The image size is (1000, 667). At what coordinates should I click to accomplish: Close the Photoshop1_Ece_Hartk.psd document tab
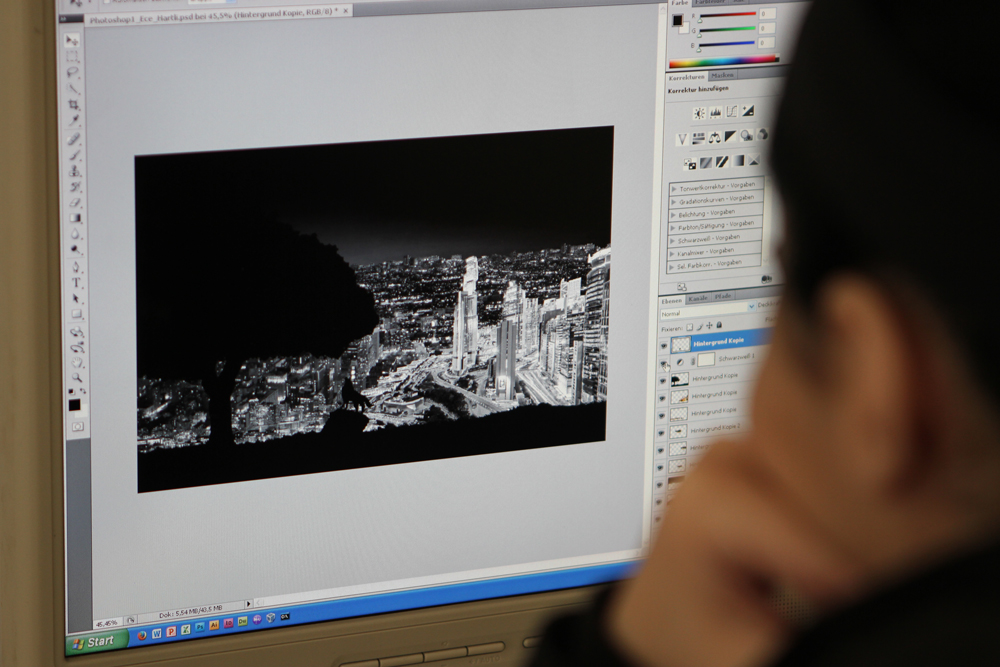tap(347, 11)
